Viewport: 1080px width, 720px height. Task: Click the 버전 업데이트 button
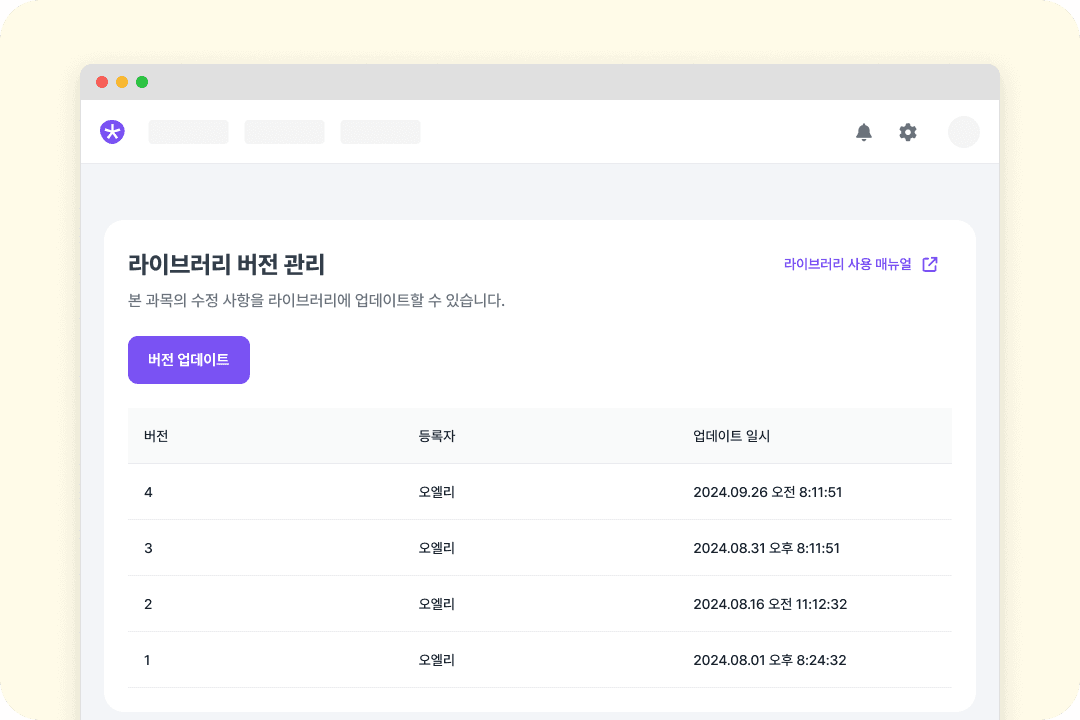pyautogui.click(x=189, y=360)
